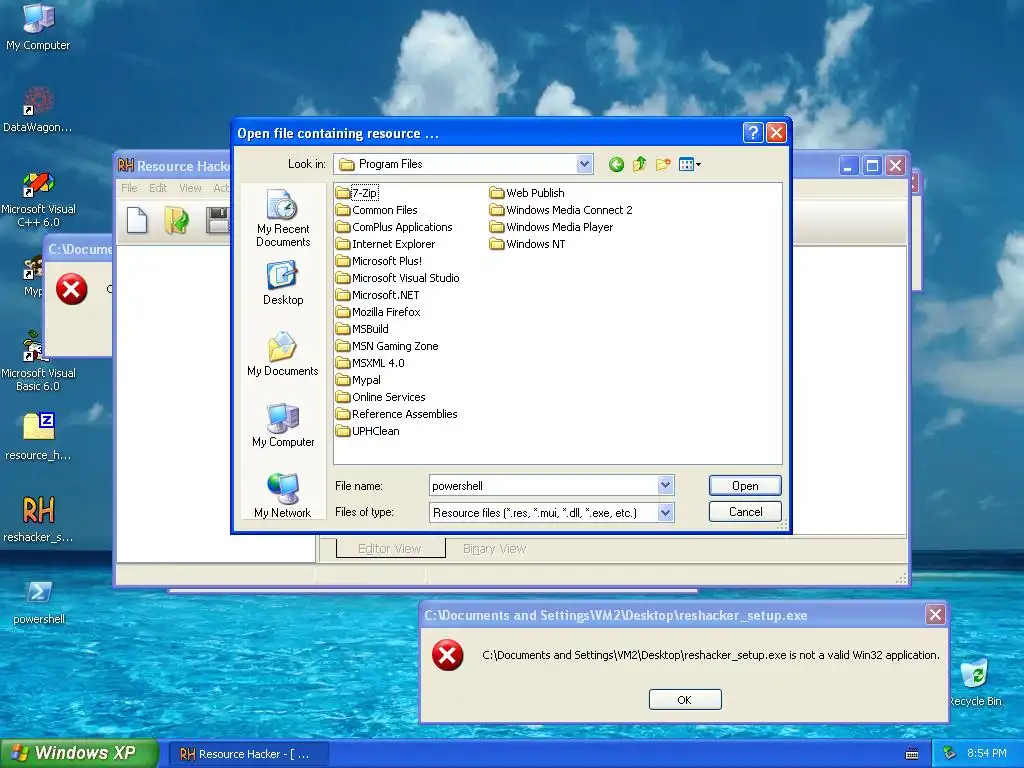The width and height of the screenshot is (1024, 768).
Task: Click reshacker_s... desktop icon
Action: (x=38, y=519)
